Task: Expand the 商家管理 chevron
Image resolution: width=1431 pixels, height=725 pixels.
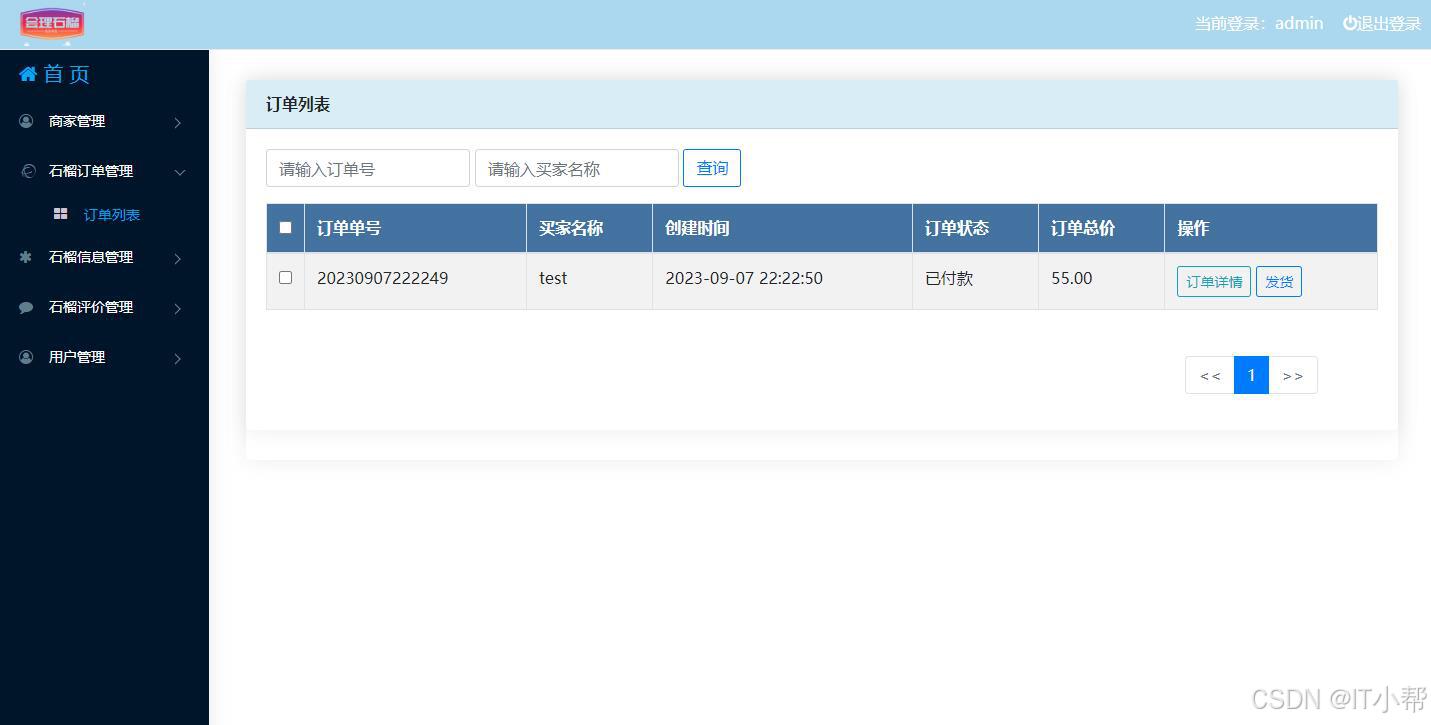Action: [178, 122]
